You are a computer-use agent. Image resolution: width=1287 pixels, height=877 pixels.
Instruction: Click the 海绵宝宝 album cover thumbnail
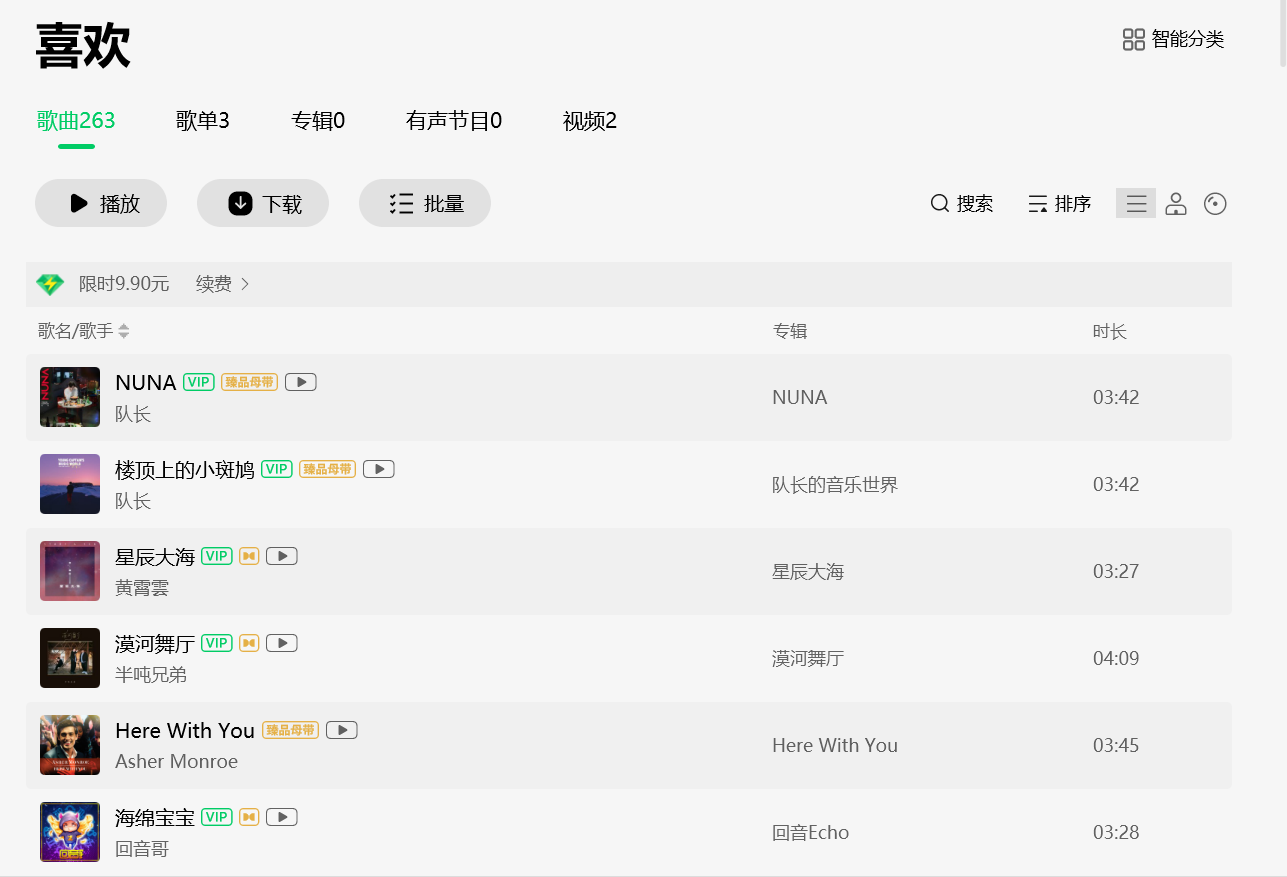70,832
